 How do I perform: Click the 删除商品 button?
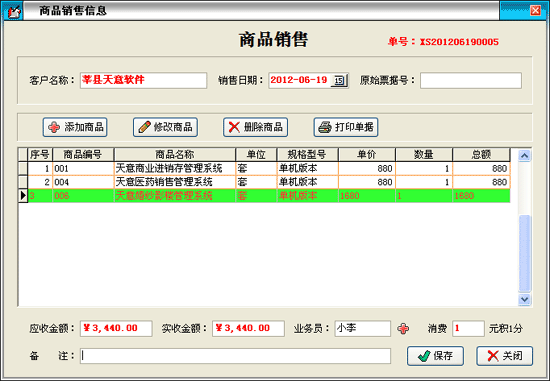pyautogui.click(x=255, y=127)
